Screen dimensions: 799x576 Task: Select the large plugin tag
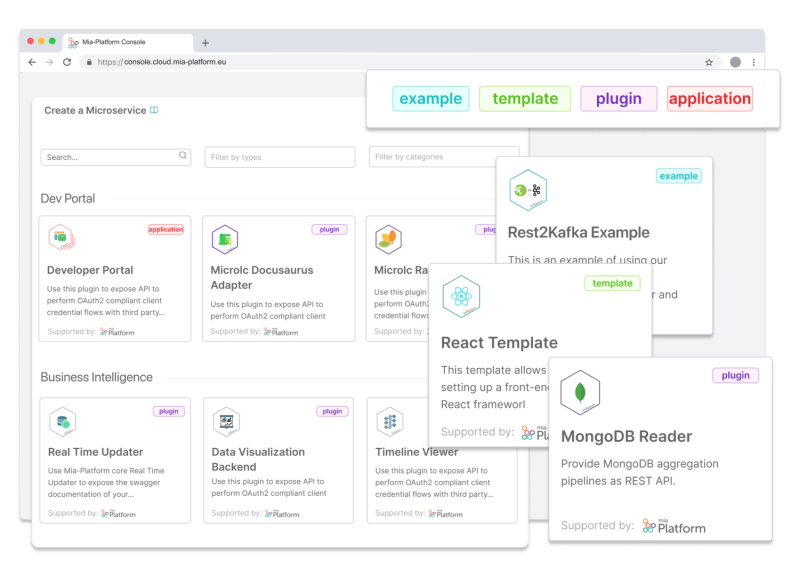point(619,98)
